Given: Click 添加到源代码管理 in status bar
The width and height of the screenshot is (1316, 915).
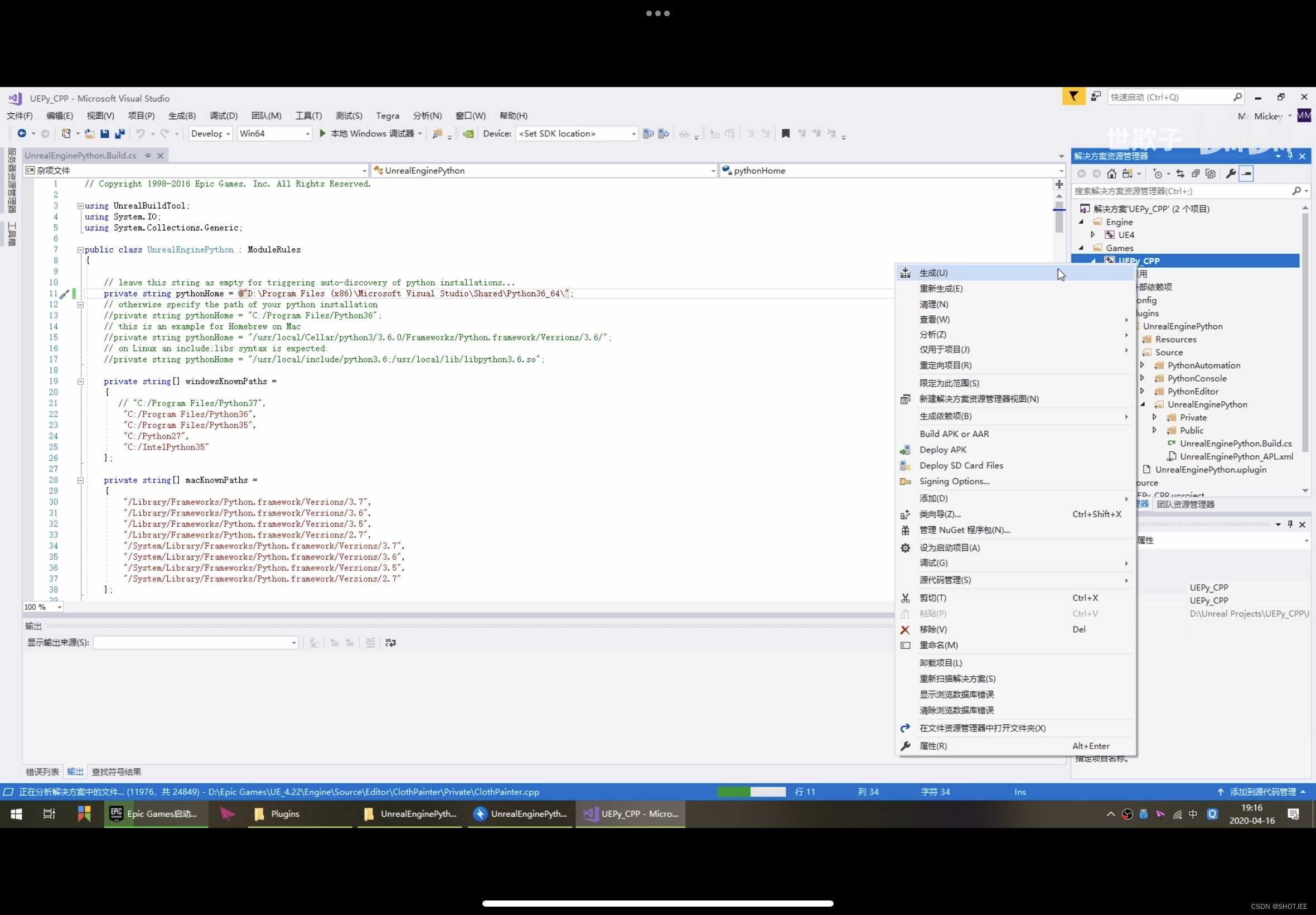Looking at the screenshot, I should point(1262,792).
